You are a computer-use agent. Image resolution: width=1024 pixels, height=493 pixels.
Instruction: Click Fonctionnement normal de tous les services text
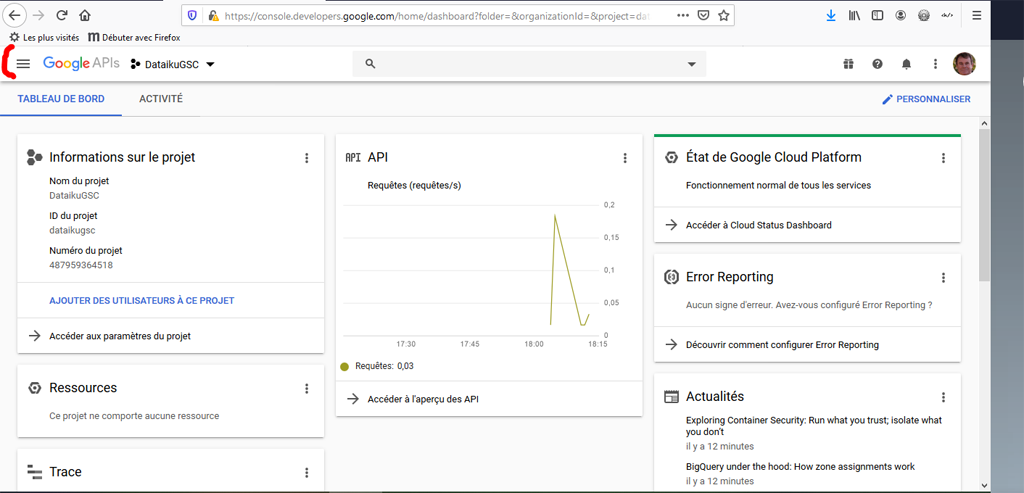coord(778,185)
